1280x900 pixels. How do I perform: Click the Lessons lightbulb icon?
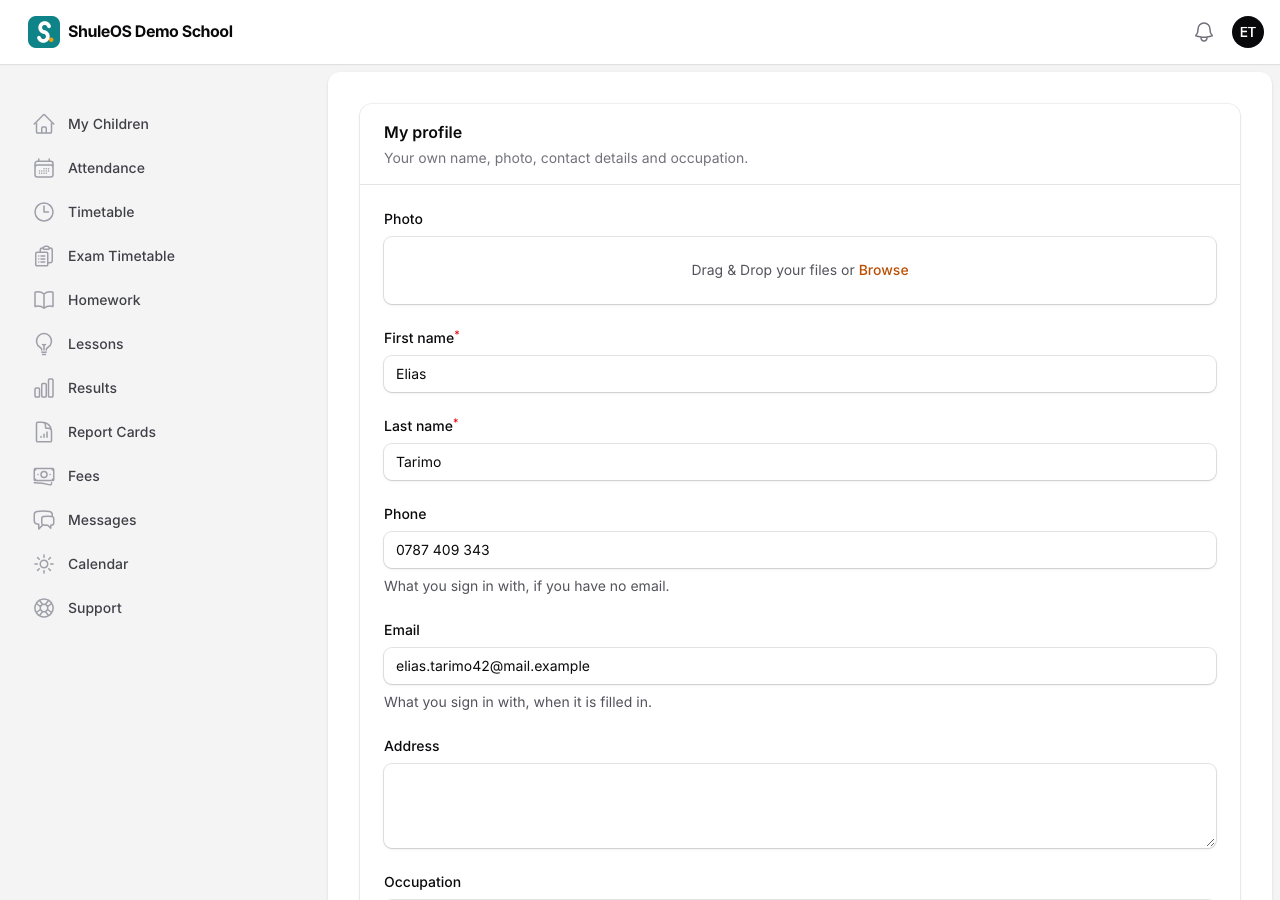(44, 344)
